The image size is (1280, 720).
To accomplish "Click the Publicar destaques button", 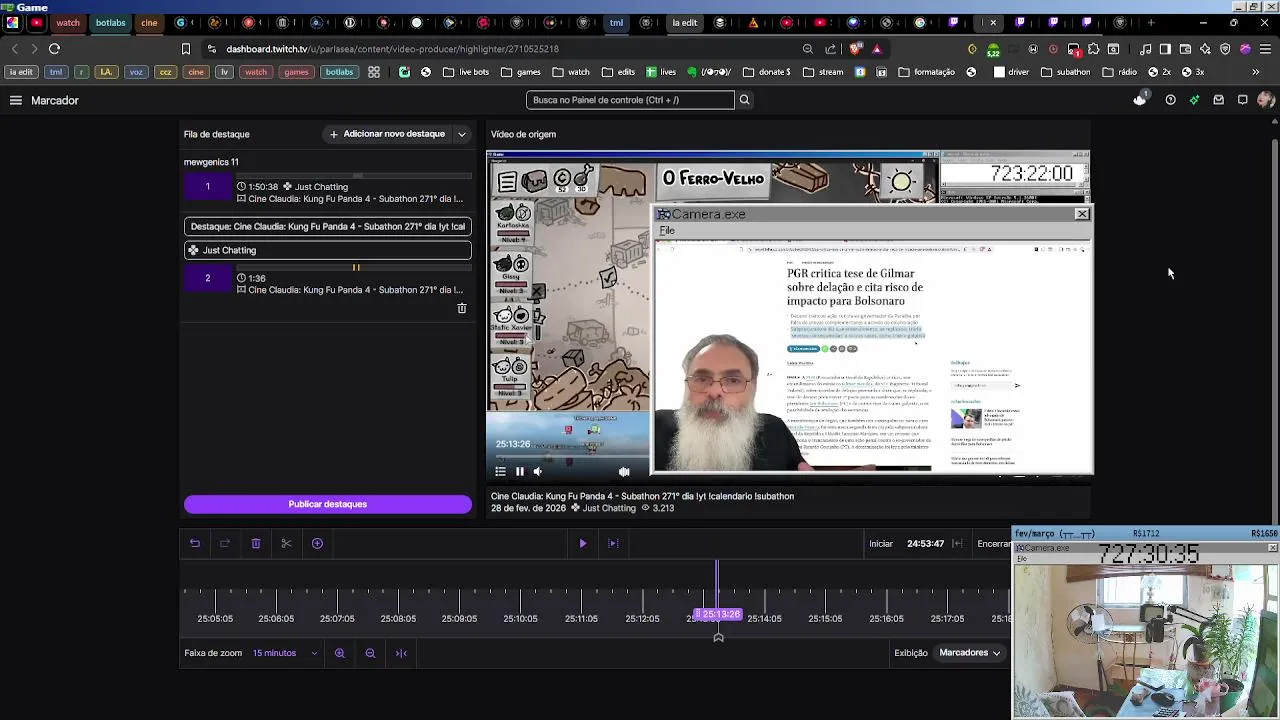I will (328, 504).
